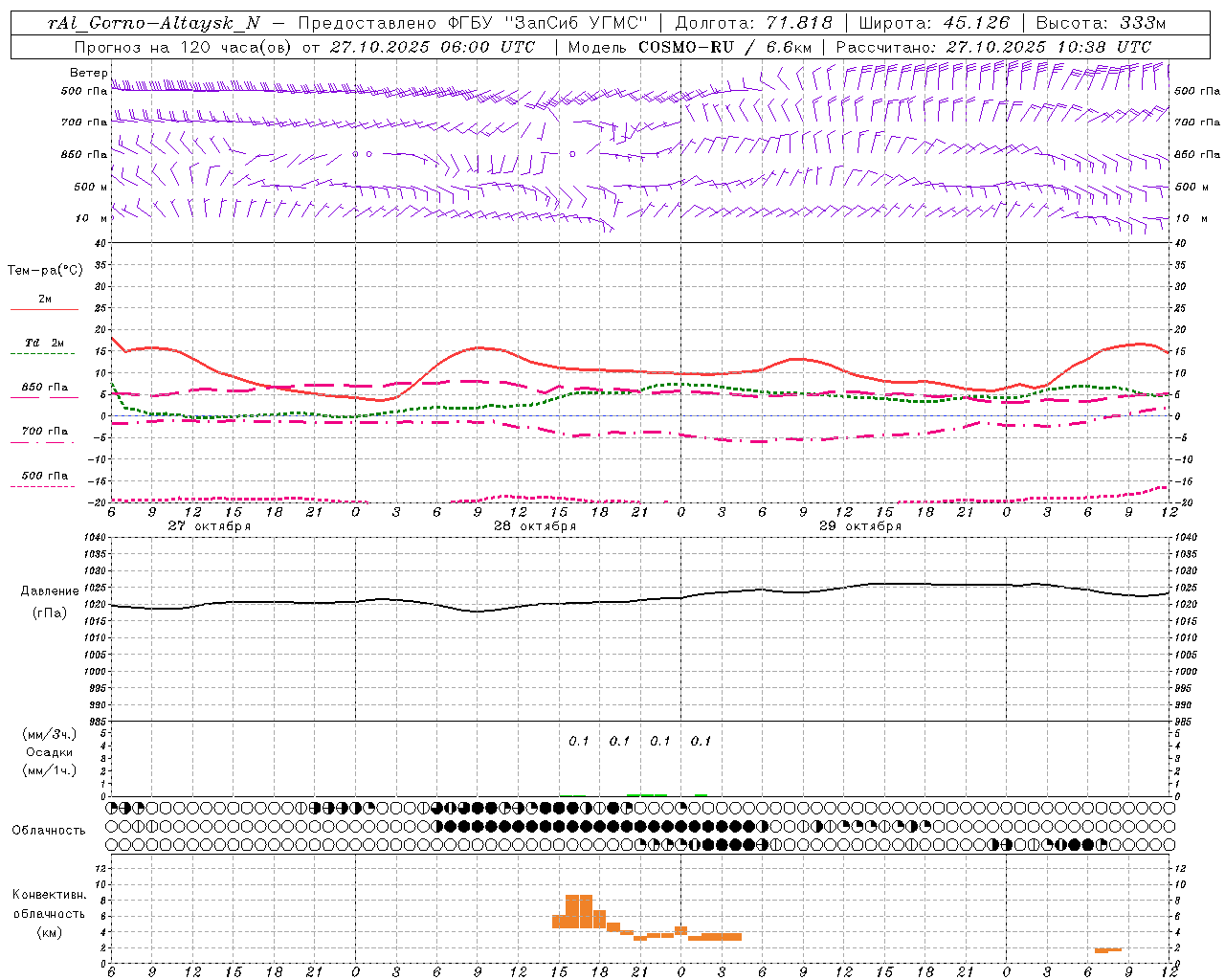1225x980 pixels.
Task: Select the 'Долгота: 71.818' header value
Action: 754,23
